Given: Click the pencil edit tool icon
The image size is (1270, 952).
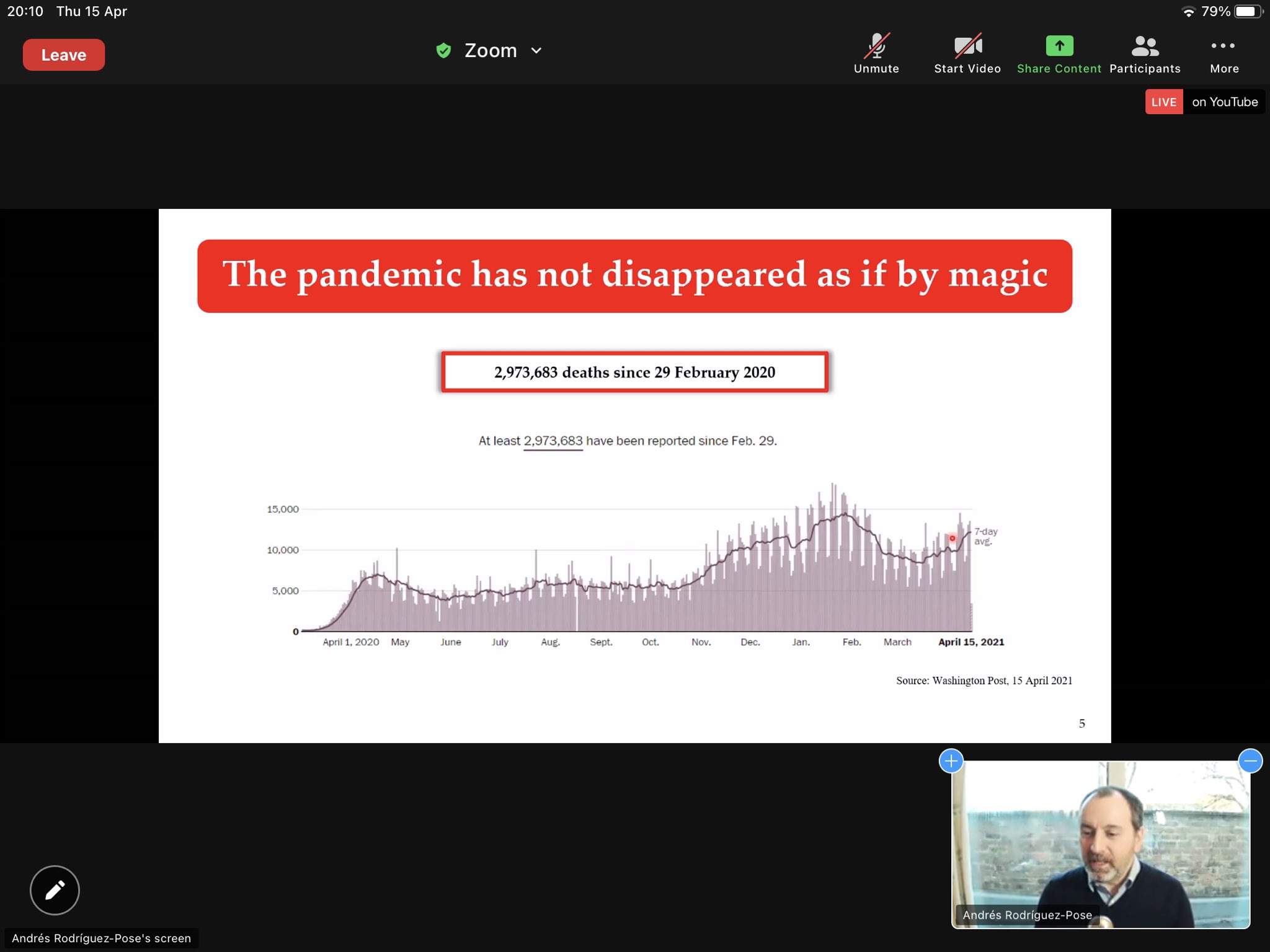Looking at the screenshot, I should [55, 890].
